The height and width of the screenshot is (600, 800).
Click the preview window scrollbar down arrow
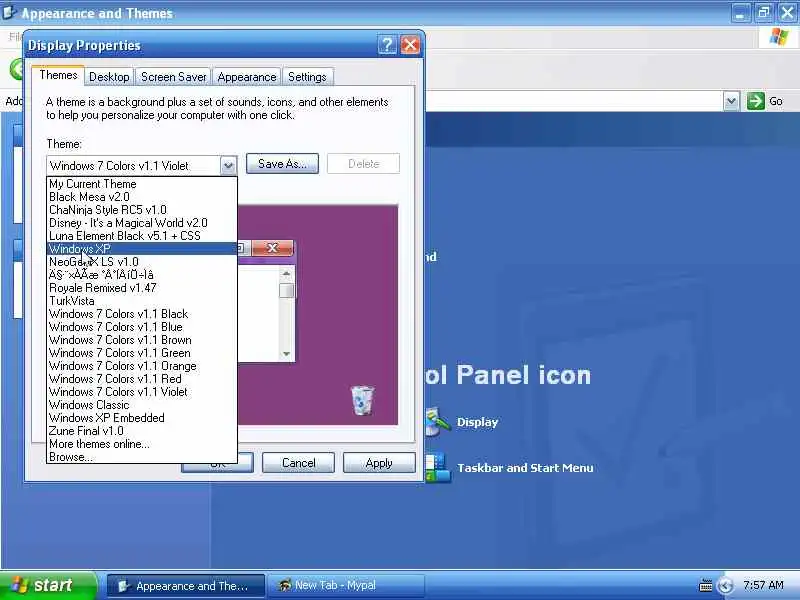point(286,354)
